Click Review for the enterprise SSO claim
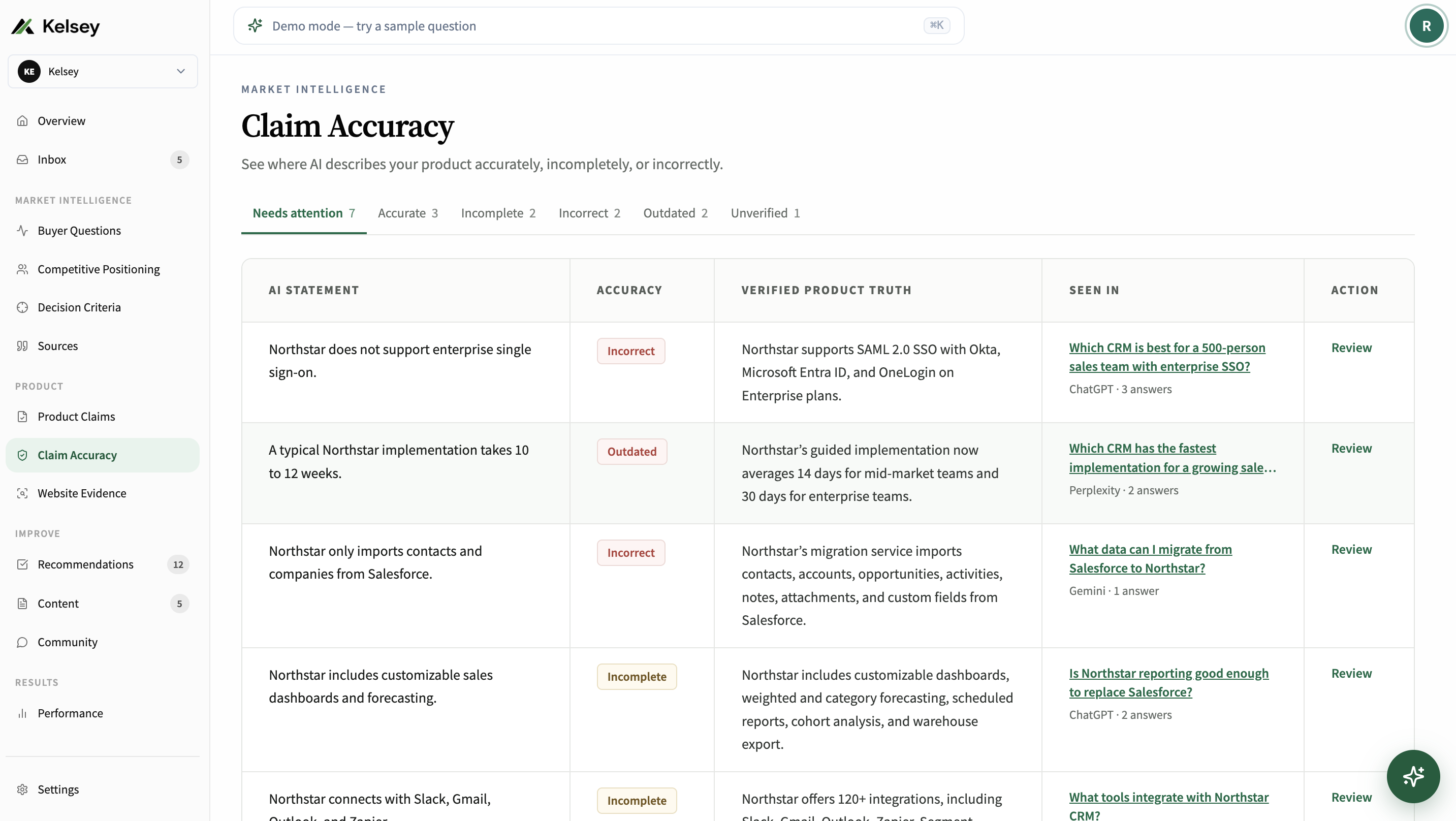The width and height of the screenshot is (1456, 821). (x=1351, y=348)
